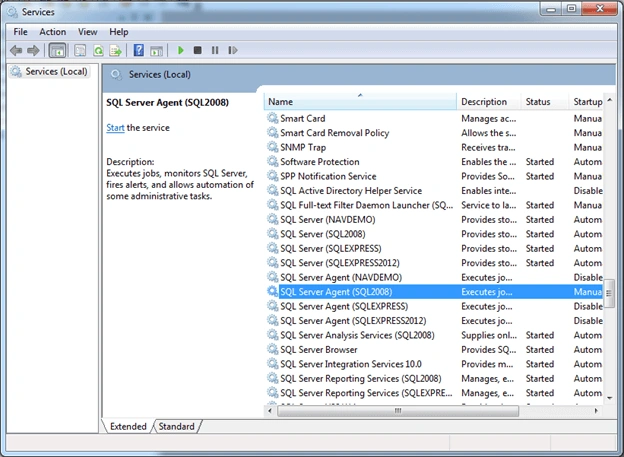The image size is (624, 457).
Task: Select SQL Server Analysis Services (SQL2008)
Action: (x=434, y=335)
